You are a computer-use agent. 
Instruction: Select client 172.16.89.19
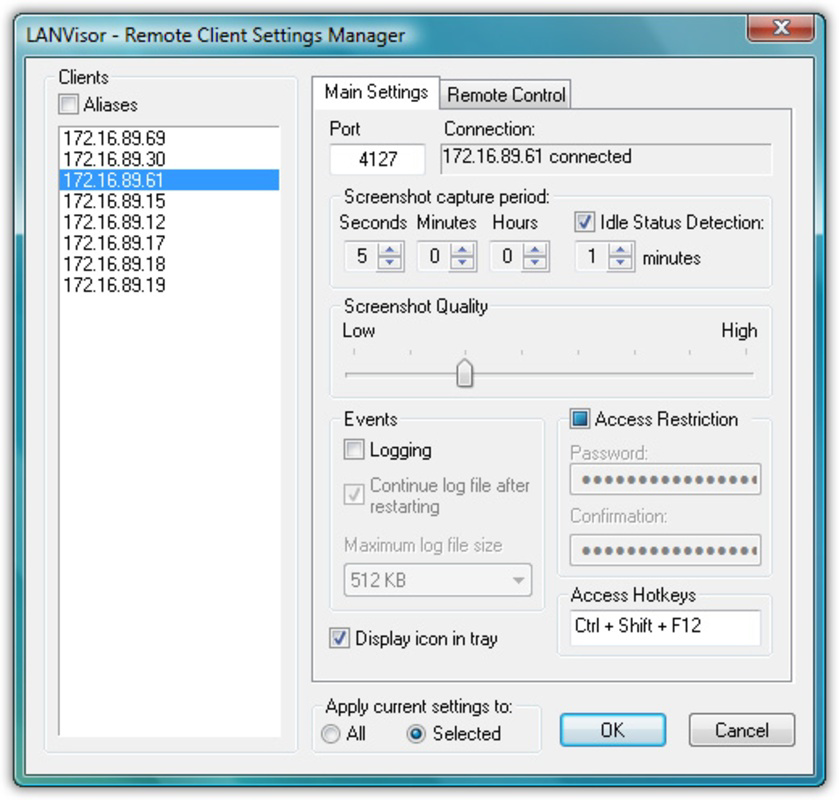[169, 284]
